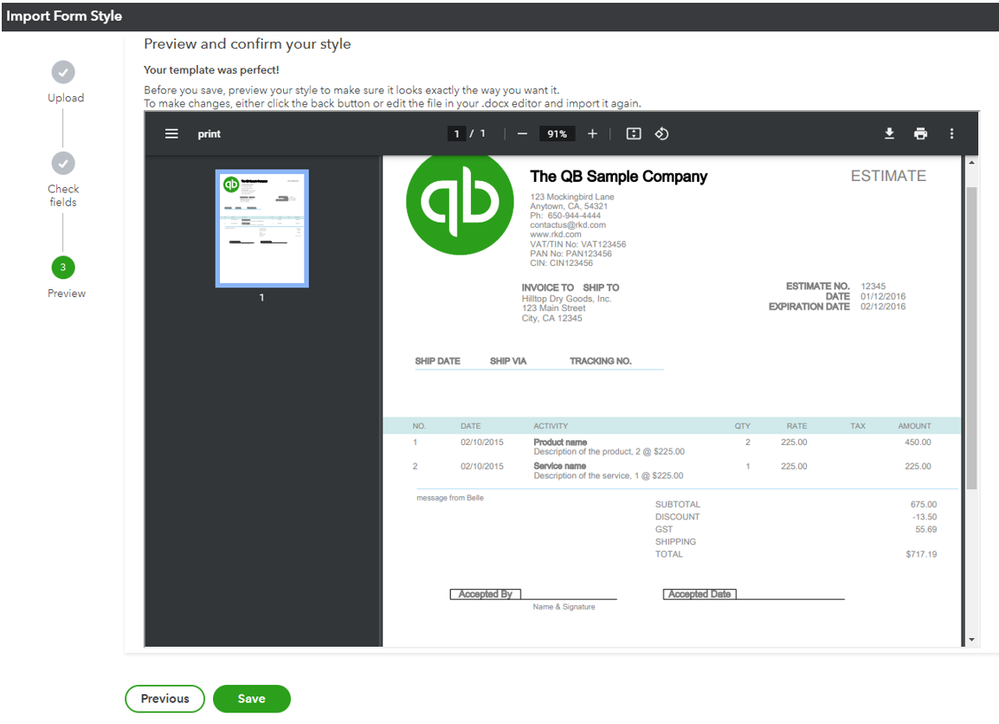Click the 'ESTIMATE NO.' label

(817, 286)
